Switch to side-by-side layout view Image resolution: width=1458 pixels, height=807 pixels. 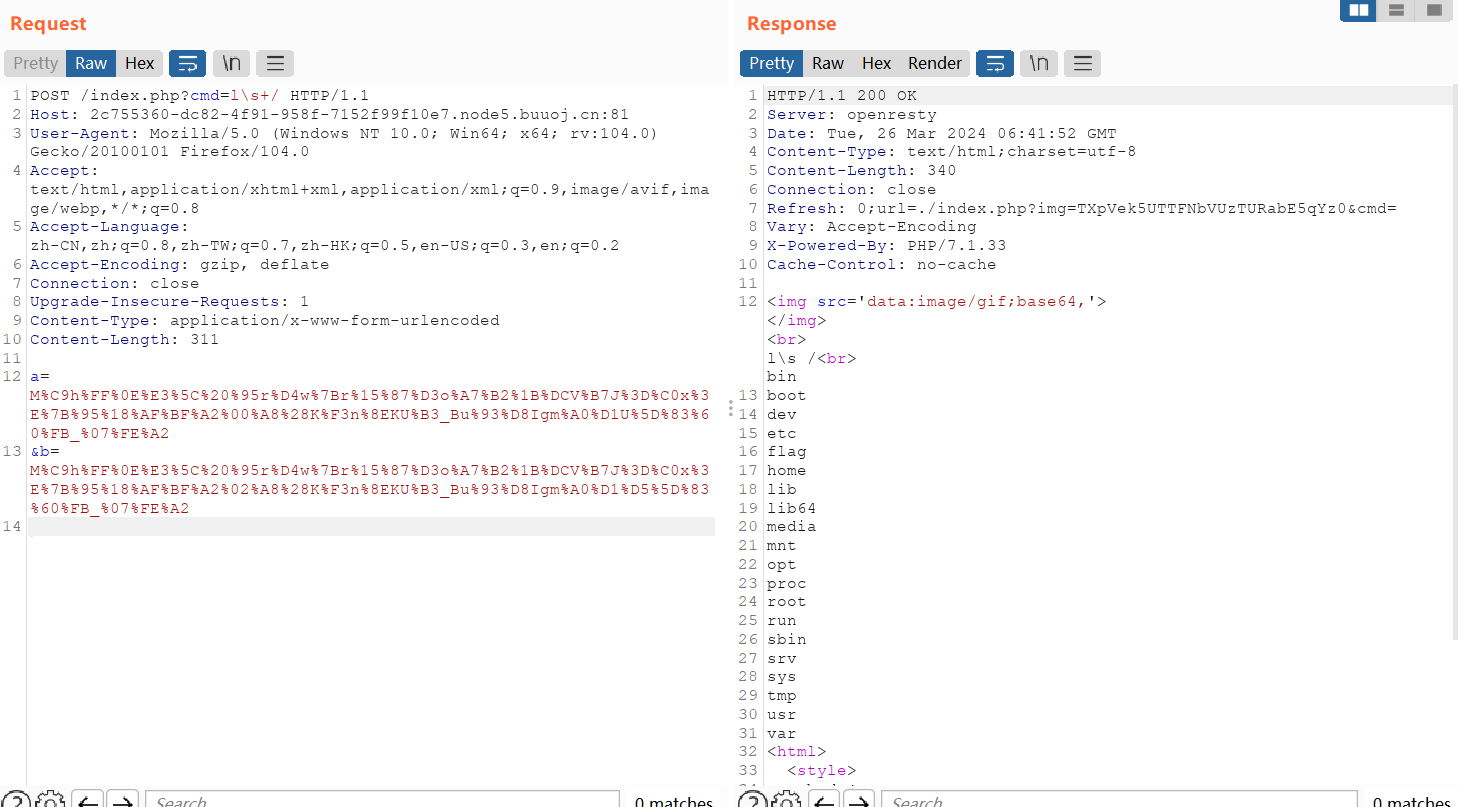click(1358, 10)
